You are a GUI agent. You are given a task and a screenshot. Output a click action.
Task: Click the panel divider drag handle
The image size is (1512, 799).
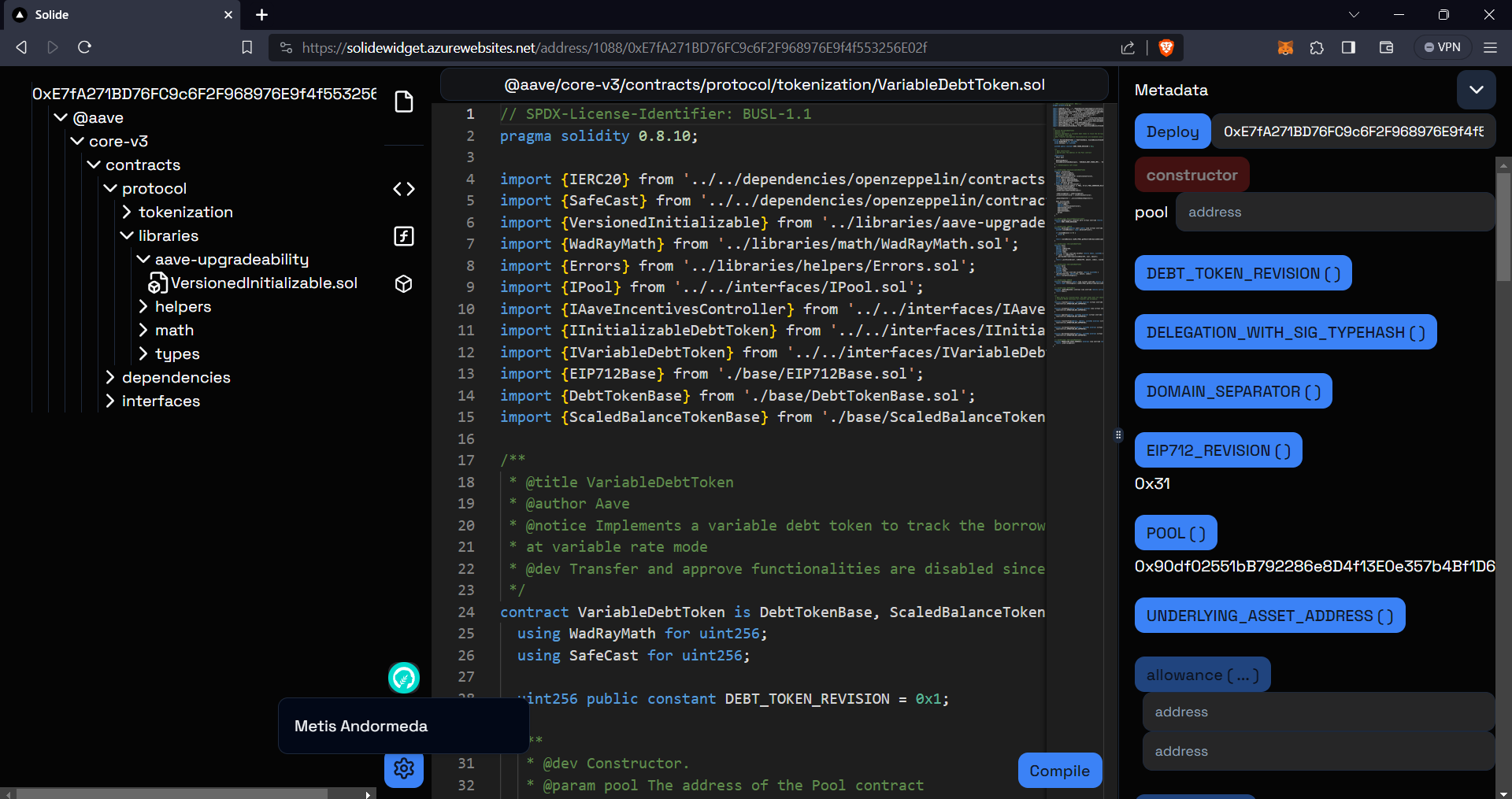click(x=1118, y=435)
